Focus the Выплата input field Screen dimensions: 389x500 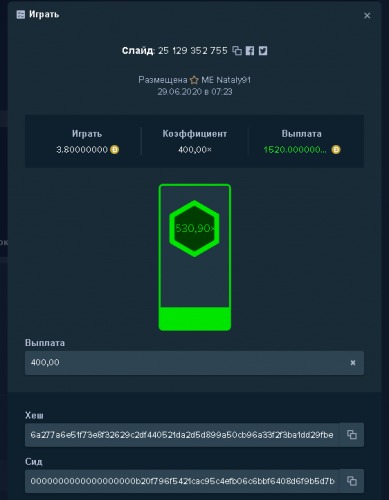[x=194, y=363]
